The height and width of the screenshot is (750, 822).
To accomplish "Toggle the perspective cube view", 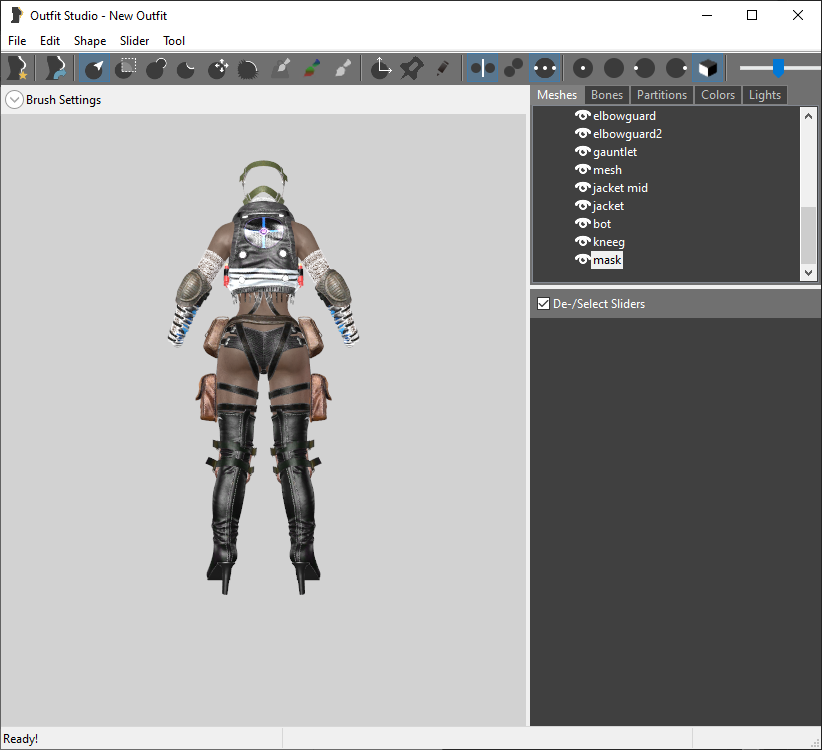I will pos(708,68).
